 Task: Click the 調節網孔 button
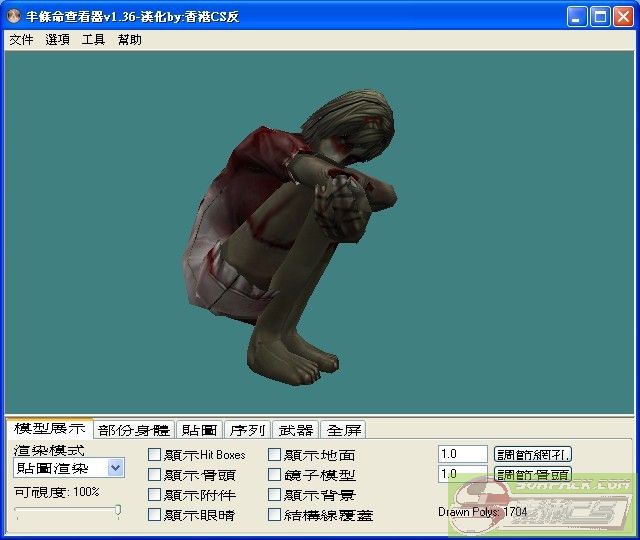point(533,455)
